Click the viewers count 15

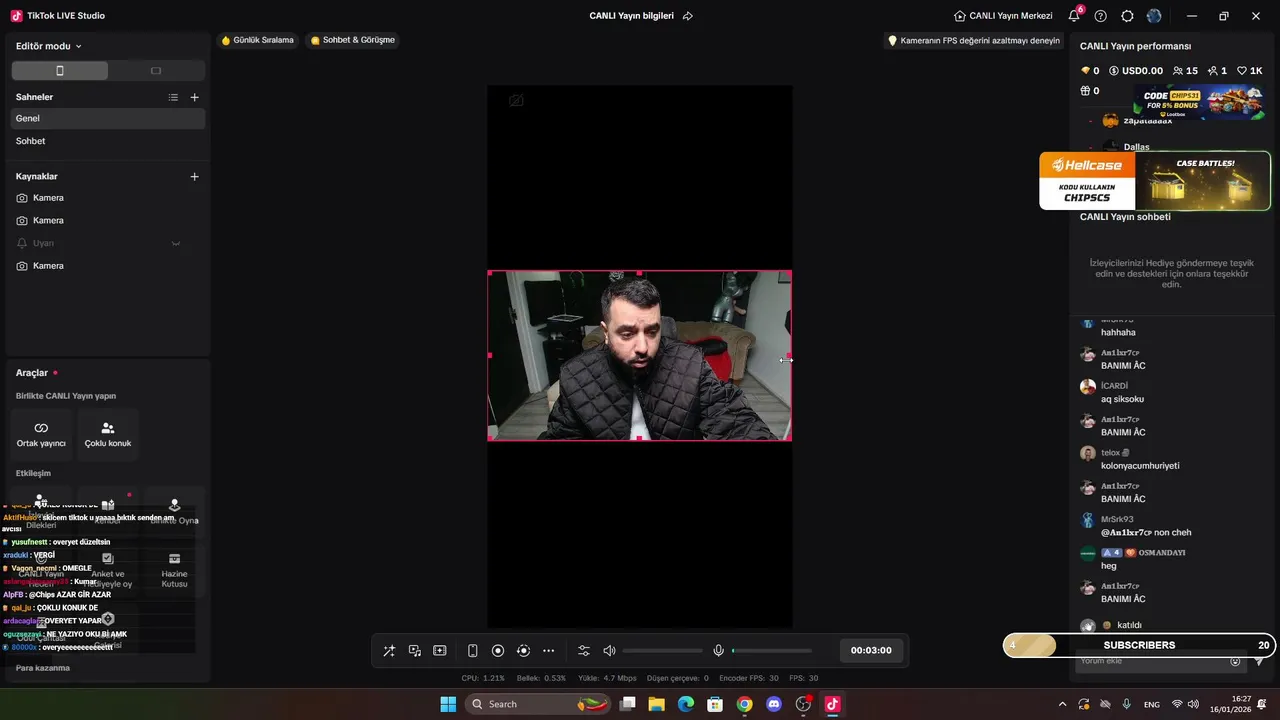[1185, 71]
